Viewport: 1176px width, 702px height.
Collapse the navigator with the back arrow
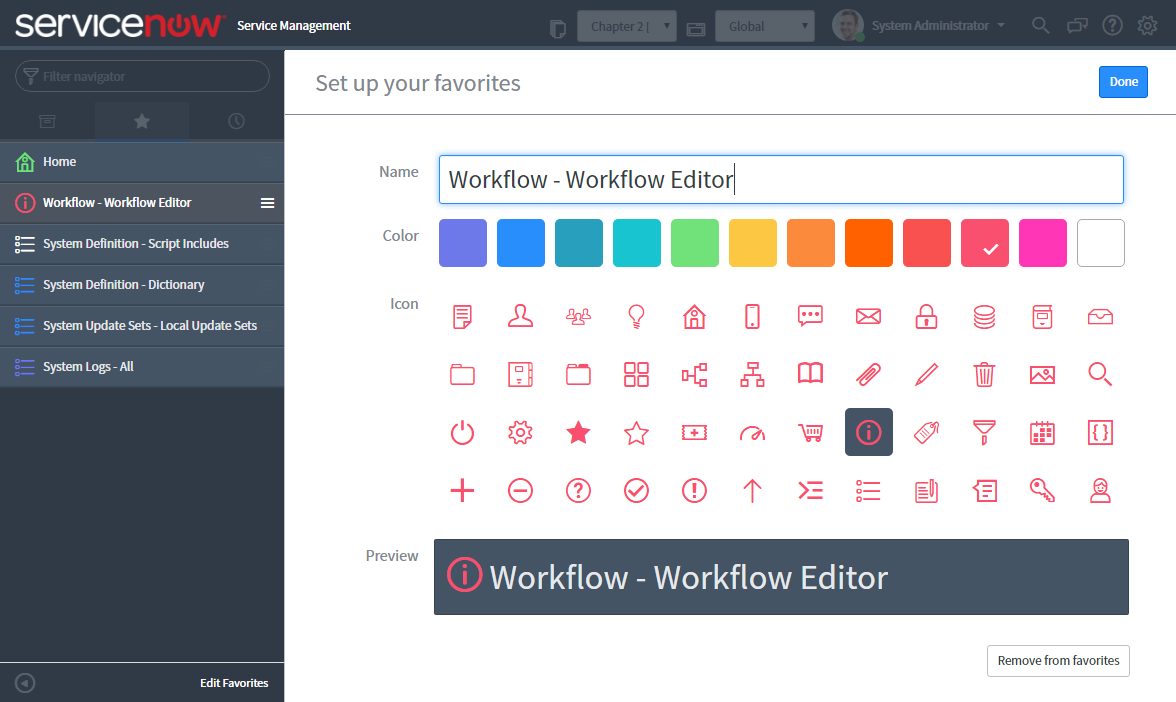[25, 683]
